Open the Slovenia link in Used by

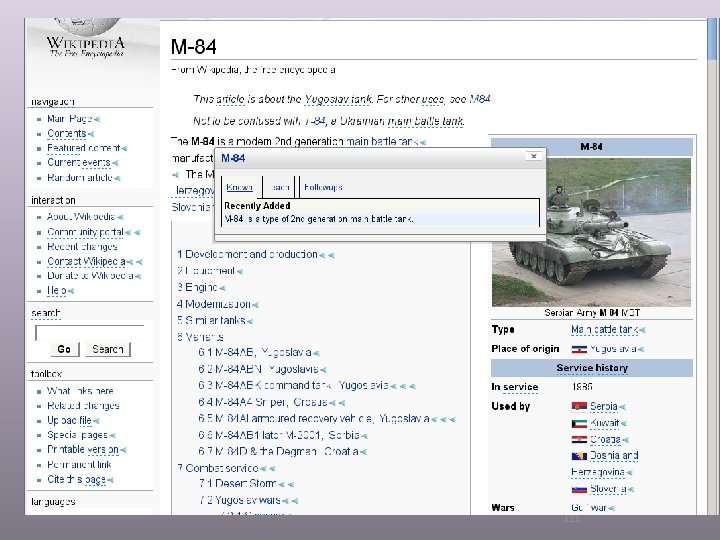click(x=608, y=489)
